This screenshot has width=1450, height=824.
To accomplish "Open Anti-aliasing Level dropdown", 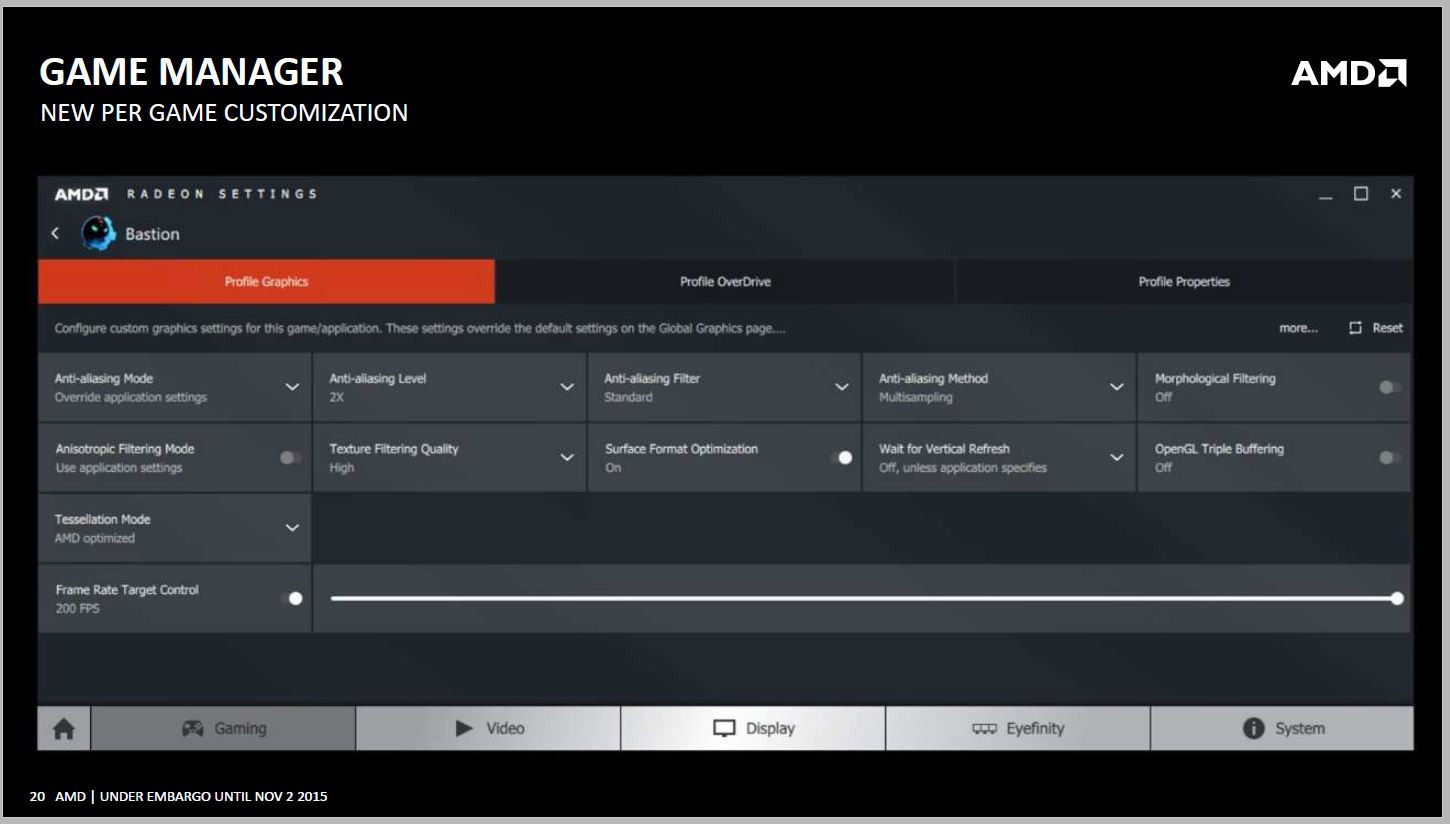I will coord(567,387).
